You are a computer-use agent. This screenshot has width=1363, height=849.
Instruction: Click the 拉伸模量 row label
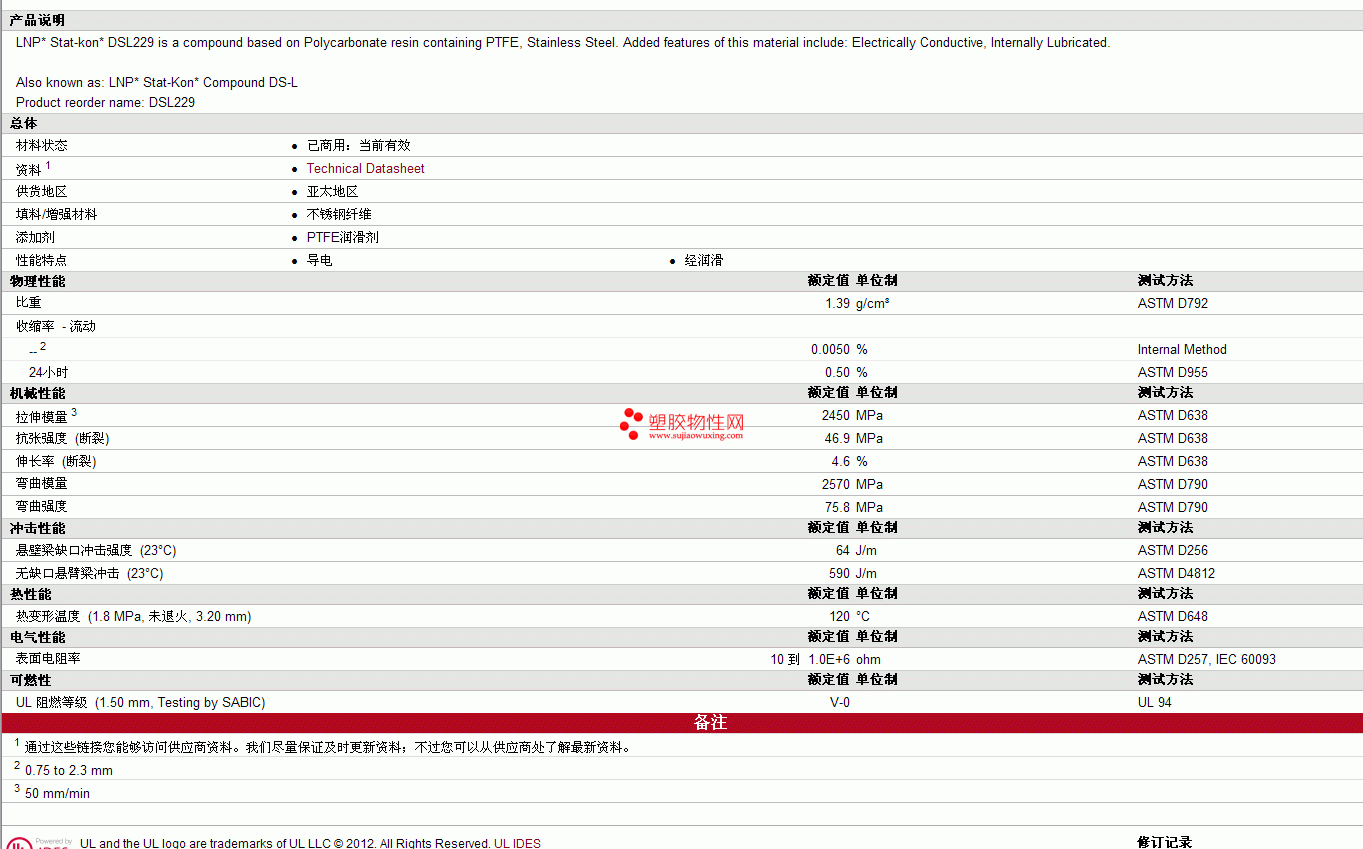[42, 417]
